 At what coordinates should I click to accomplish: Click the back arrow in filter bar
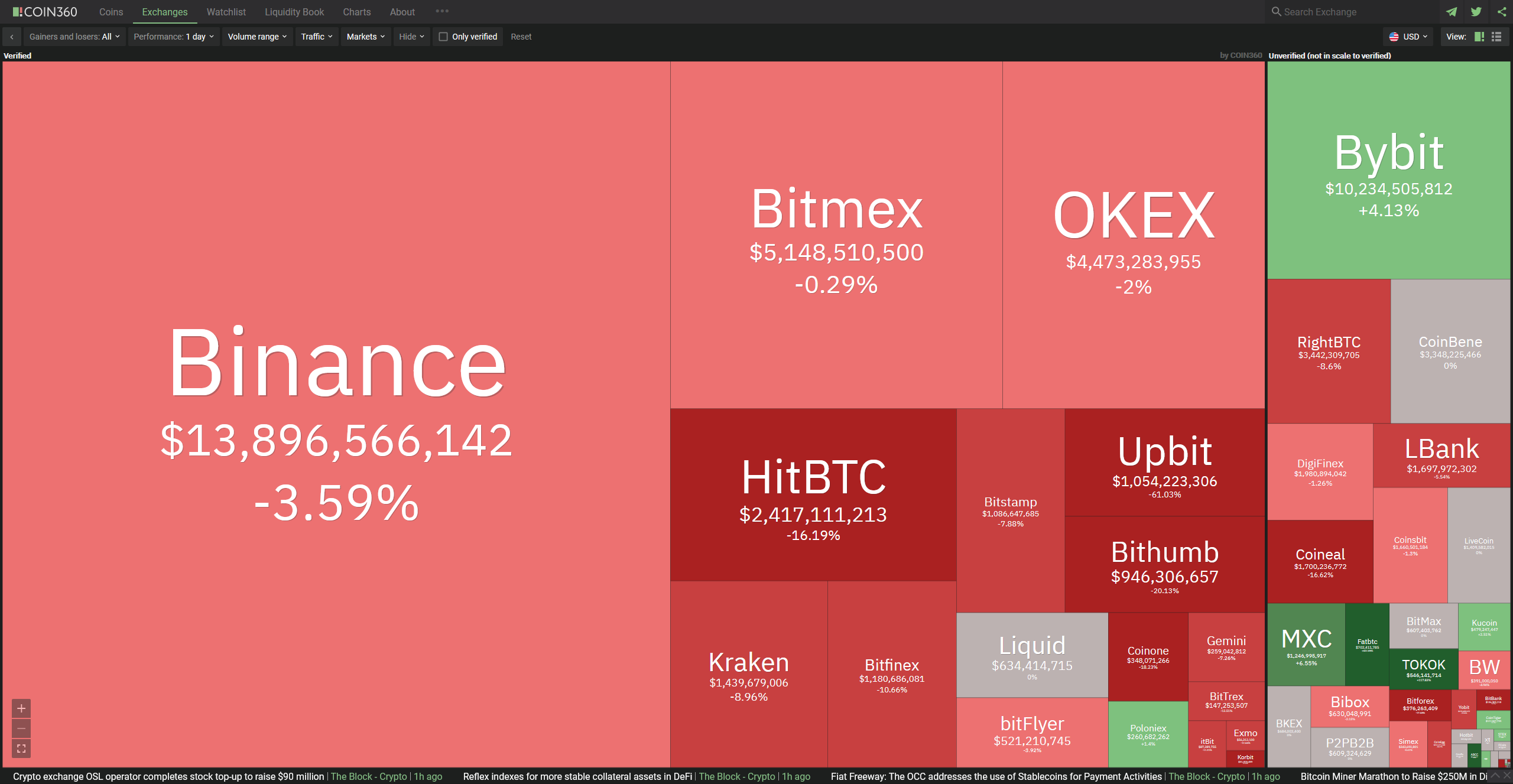click(x=12, y=37)
